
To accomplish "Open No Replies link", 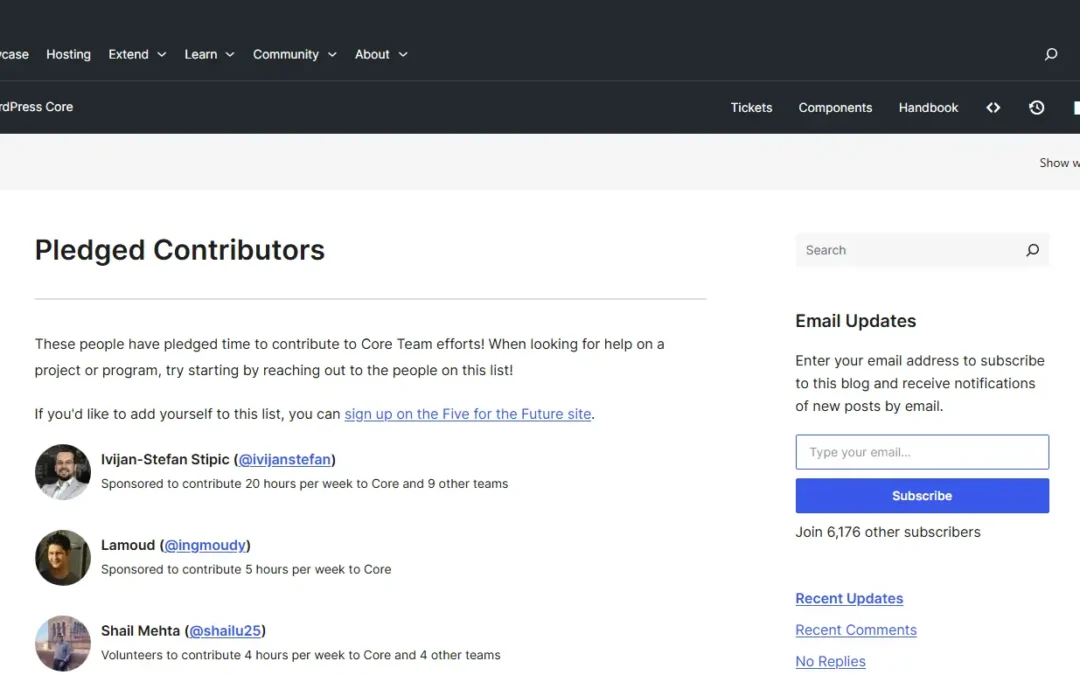I will pos(831,661).
